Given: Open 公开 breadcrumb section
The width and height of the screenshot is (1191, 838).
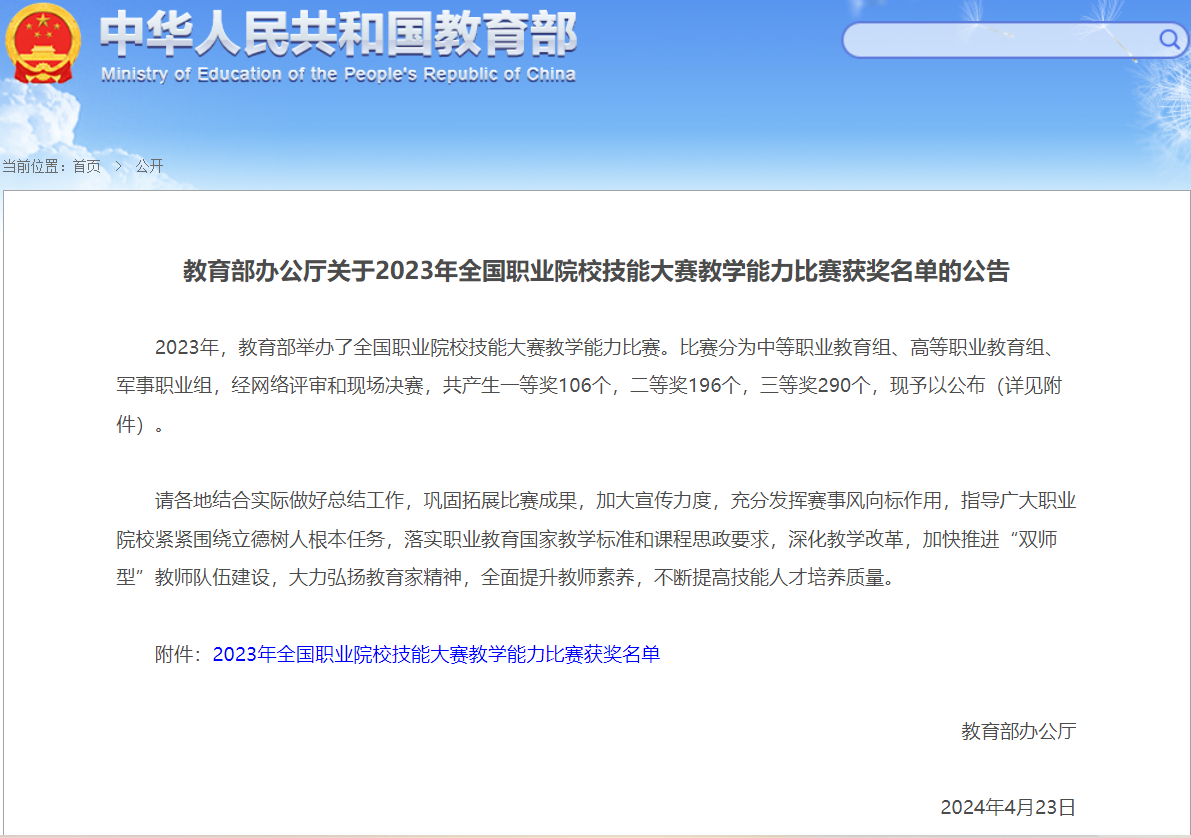Looking at the screenshot, I should pyautogui.click(x=149, y=166).
